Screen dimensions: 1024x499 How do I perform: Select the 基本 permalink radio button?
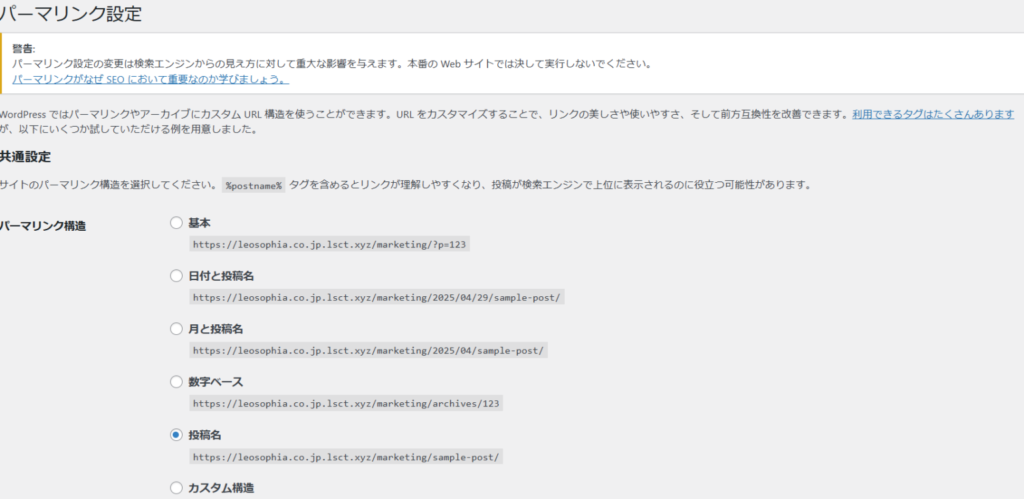(176, 223)
